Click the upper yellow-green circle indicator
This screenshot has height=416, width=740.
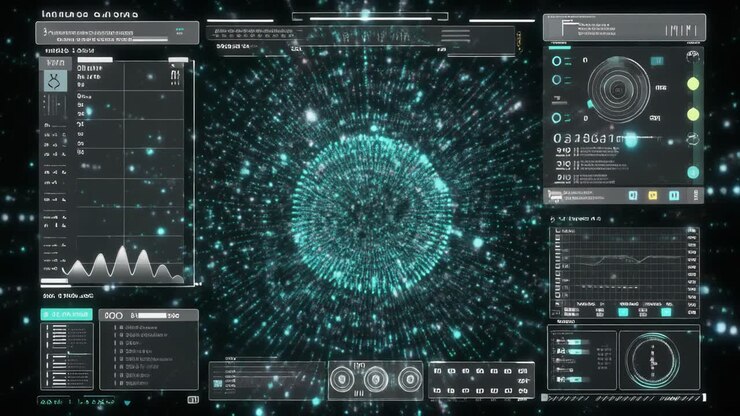point(693,84)
